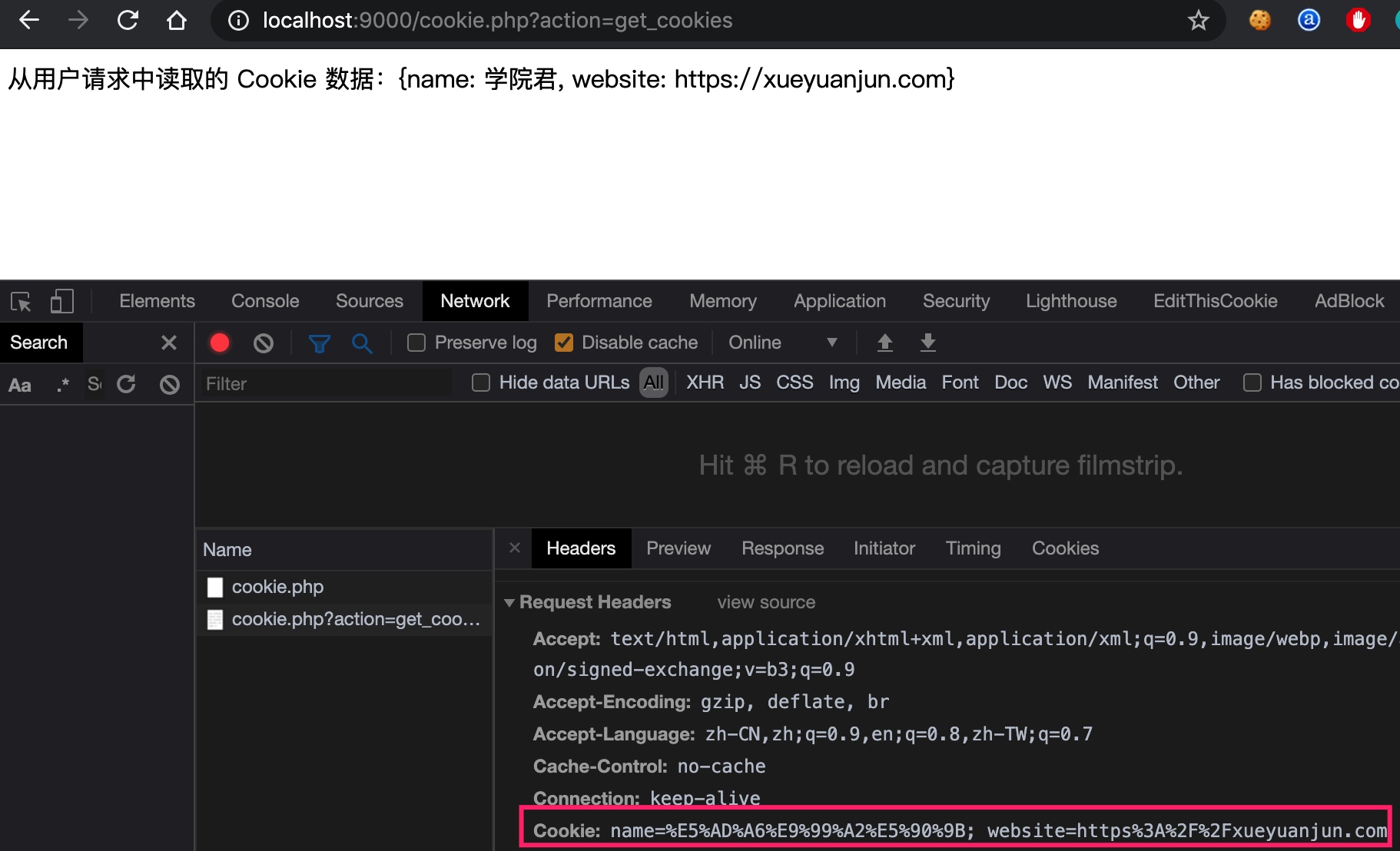Click the browser address bar URL

point(497,21)
